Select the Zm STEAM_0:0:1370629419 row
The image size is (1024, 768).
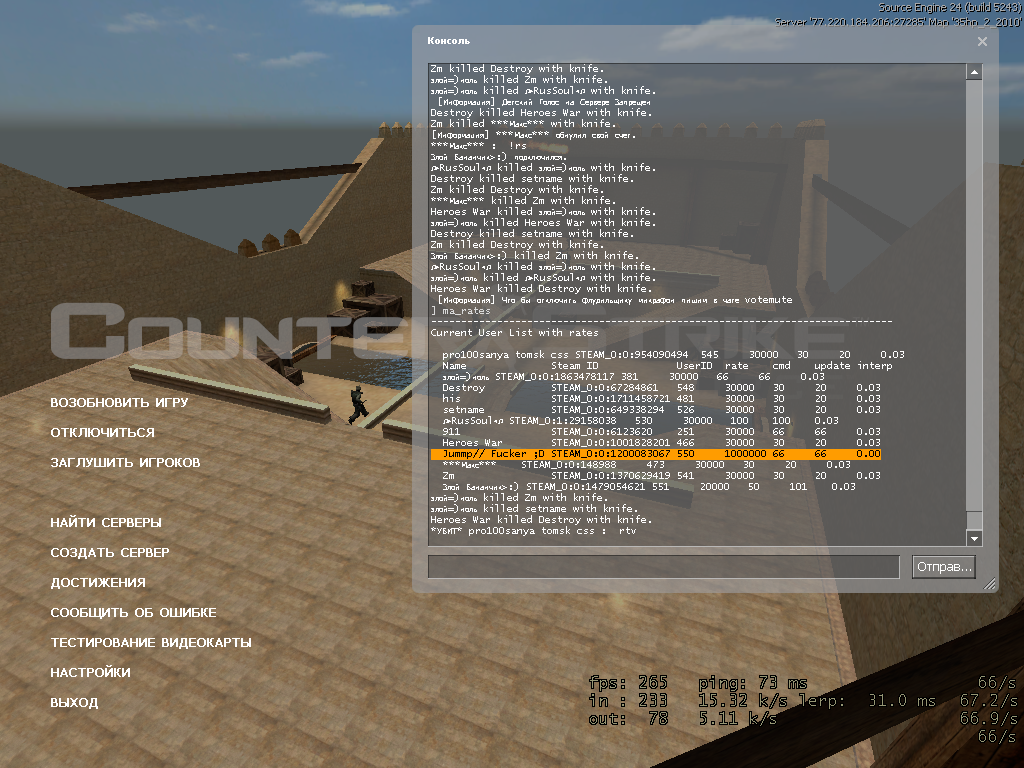[x=662, y=475]
